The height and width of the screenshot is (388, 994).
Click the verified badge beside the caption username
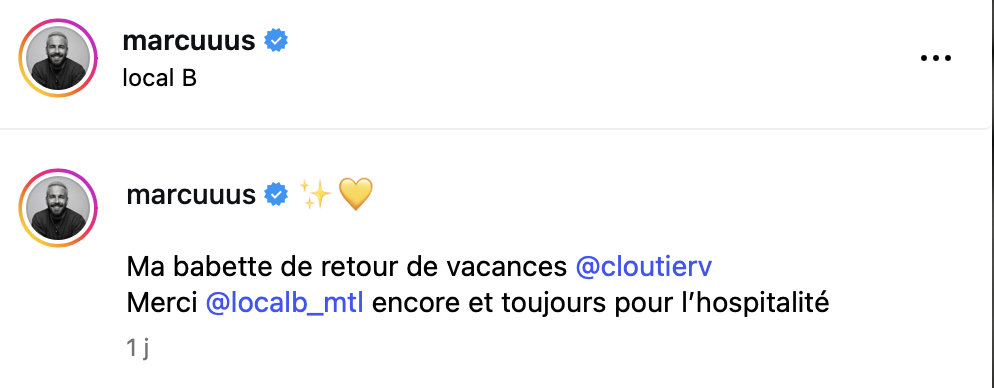coord(276,194)
